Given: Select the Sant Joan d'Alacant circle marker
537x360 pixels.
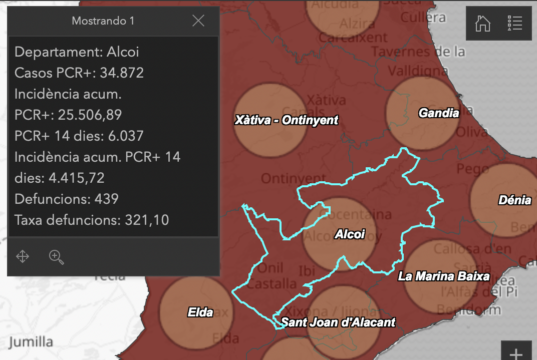Looking at the screenshot, I should click(344, 322).
